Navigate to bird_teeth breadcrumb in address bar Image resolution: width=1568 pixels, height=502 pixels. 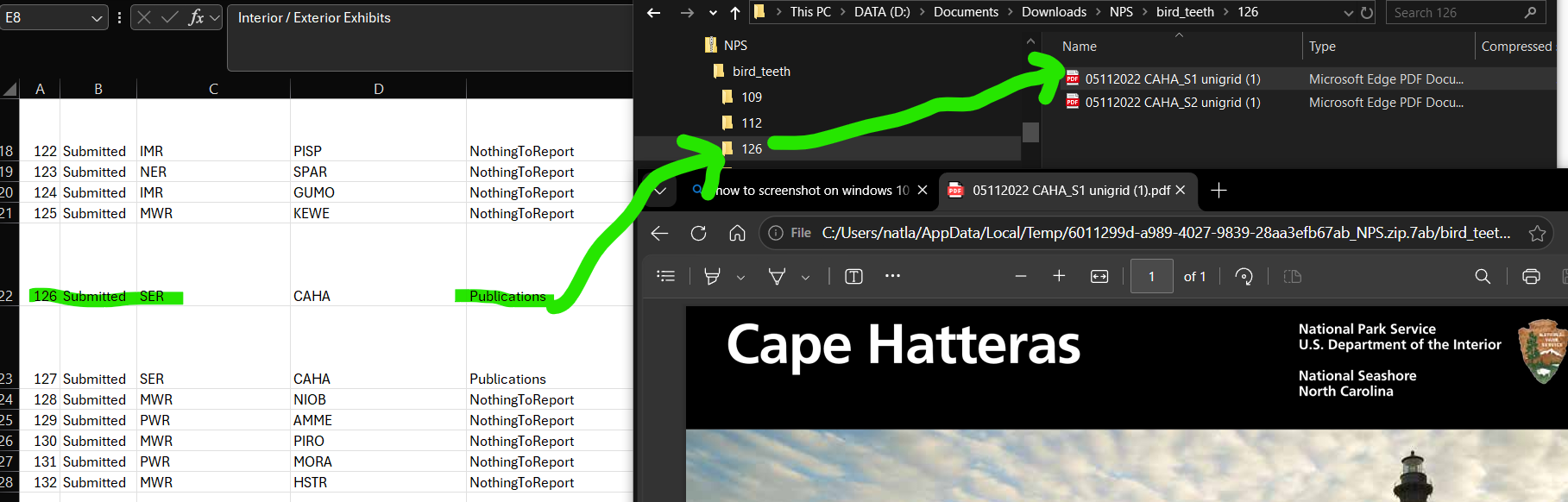(x=1185, y=12)
